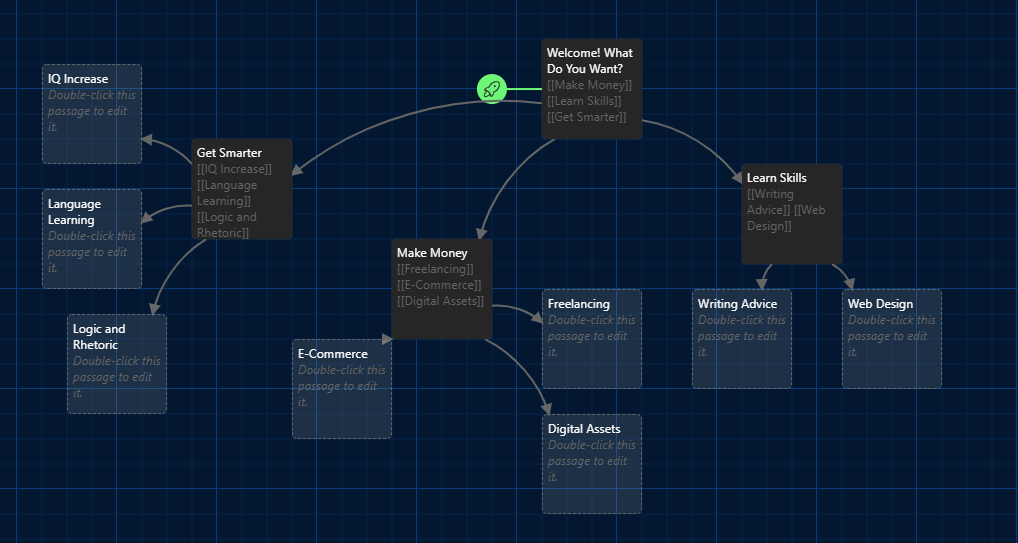Pick the empty IQ Increase passage
The height and width of the screenshot is (543, 1018).
point(91,113)
